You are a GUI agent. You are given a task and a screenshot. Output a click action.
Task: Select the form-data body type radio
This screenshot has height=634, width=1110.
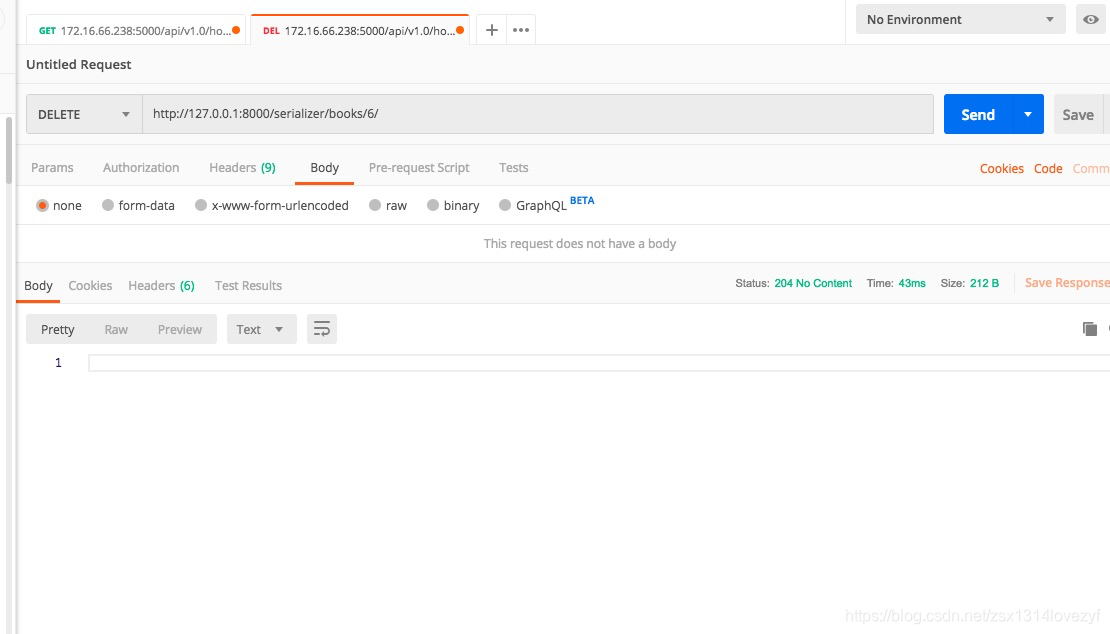pyautogui.click(x=108, y=205)
